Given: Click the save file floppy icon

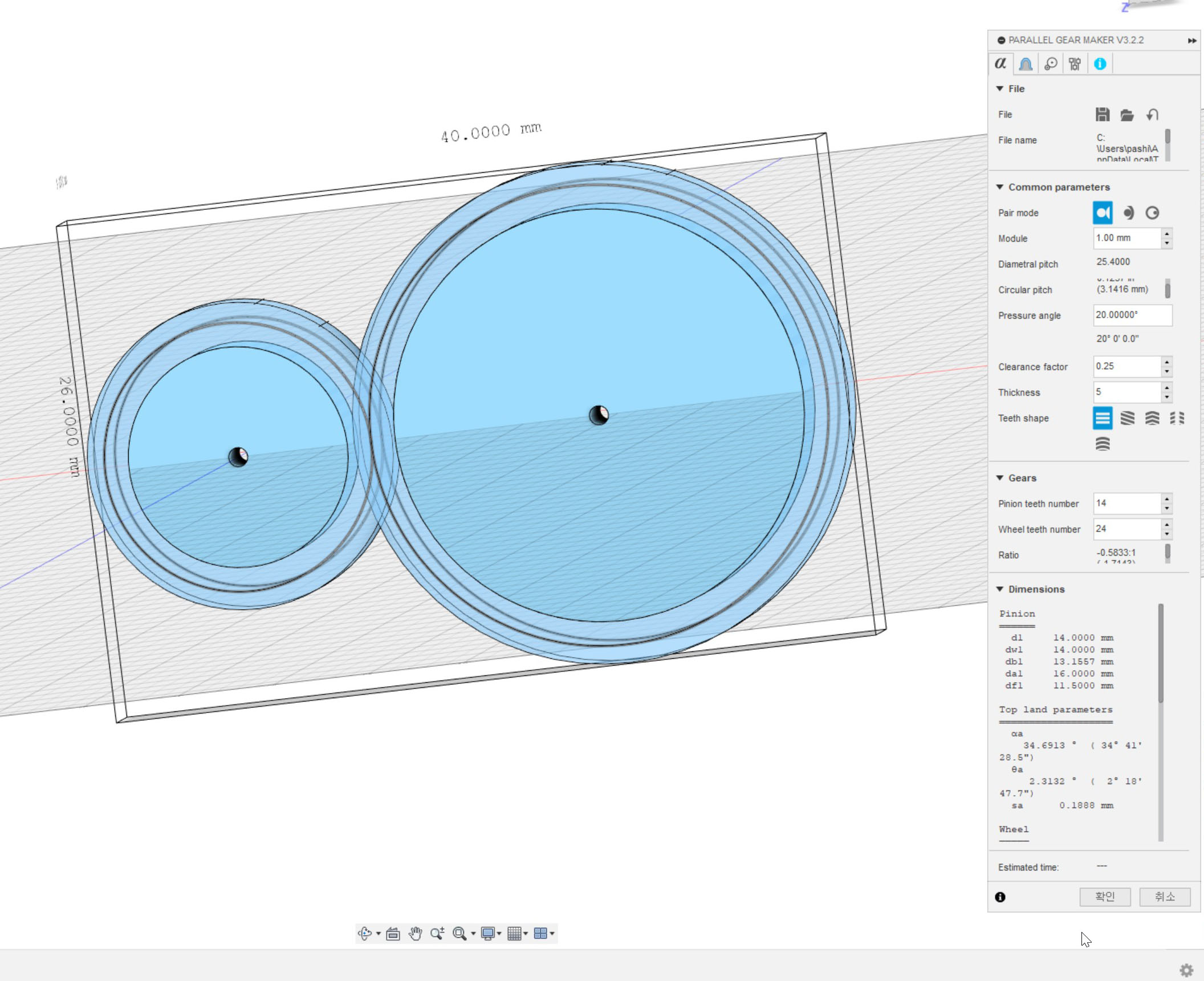Looking at the screenshot, I should [x=1102, y=115].
